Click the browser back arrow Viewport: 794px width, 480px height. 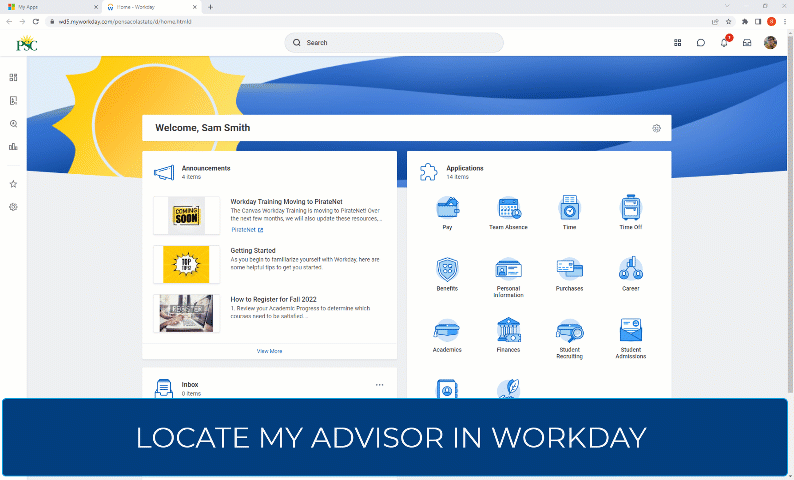click(x=9, y=22)
